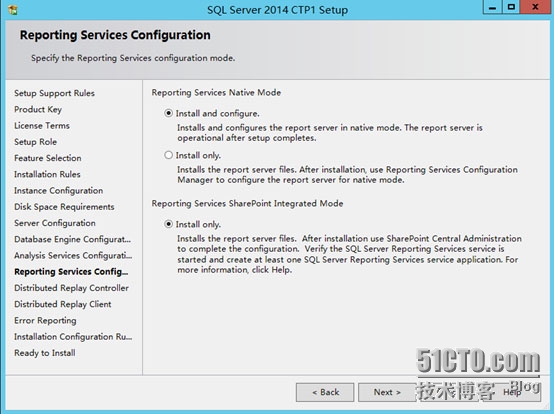Image resolution: width=554 pixels, height=414 pixels.
Task: Go to Analysis Services Configuration step
Action: (x=73, y=256)
